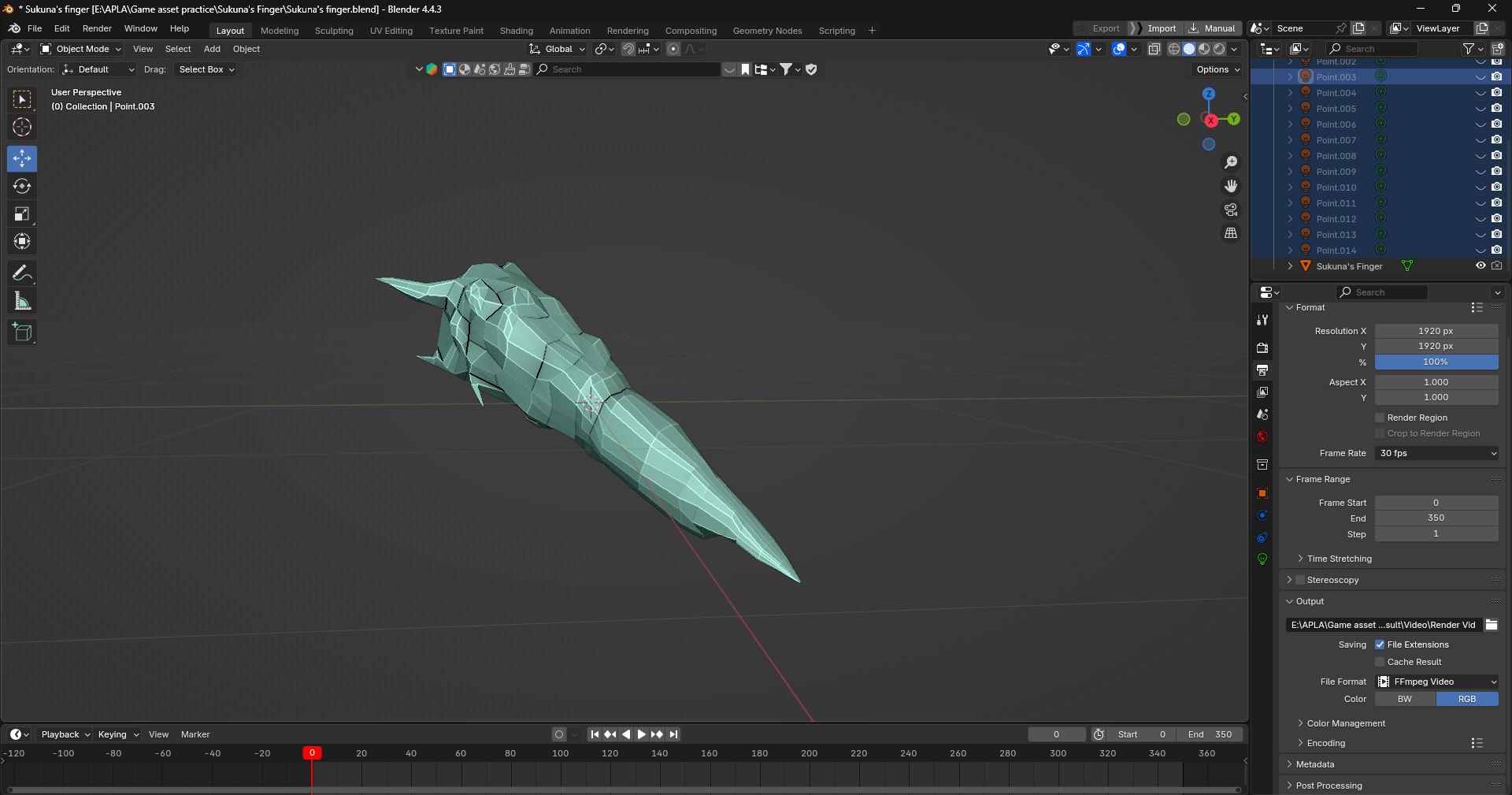
Task: Open the Render properties tab
Action: point(1262,347)
